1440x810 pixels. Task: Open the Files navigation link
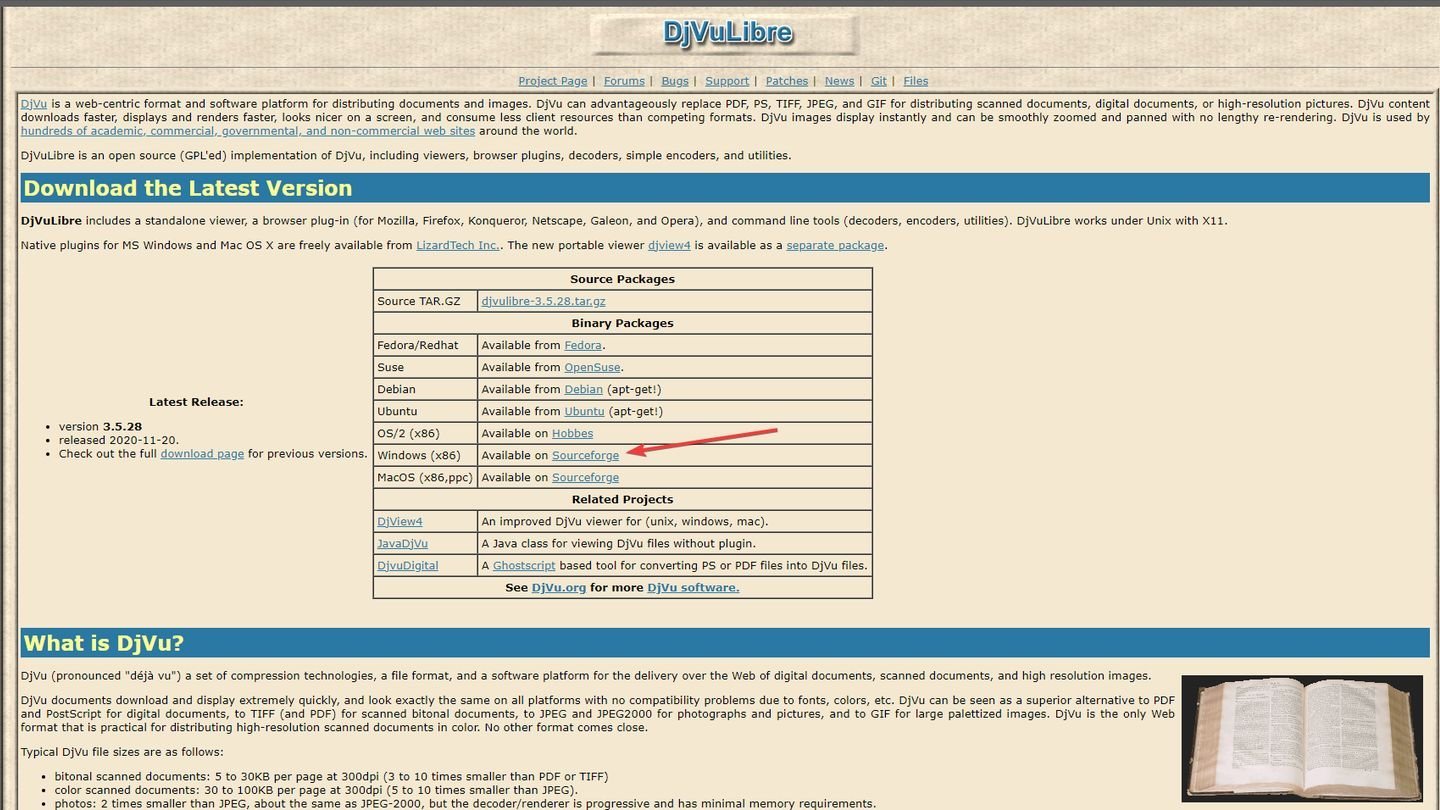click(x=916, y=81)
